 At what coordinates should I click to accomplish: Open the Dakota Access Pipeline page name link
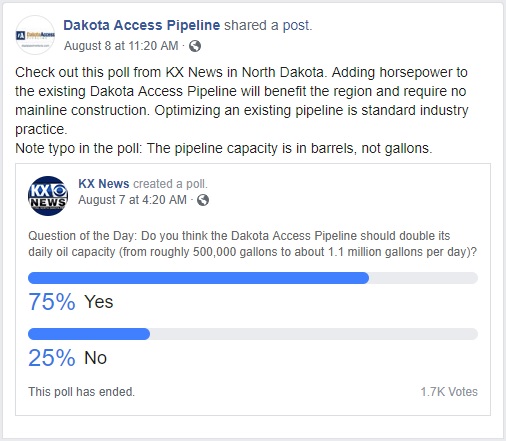142,25
